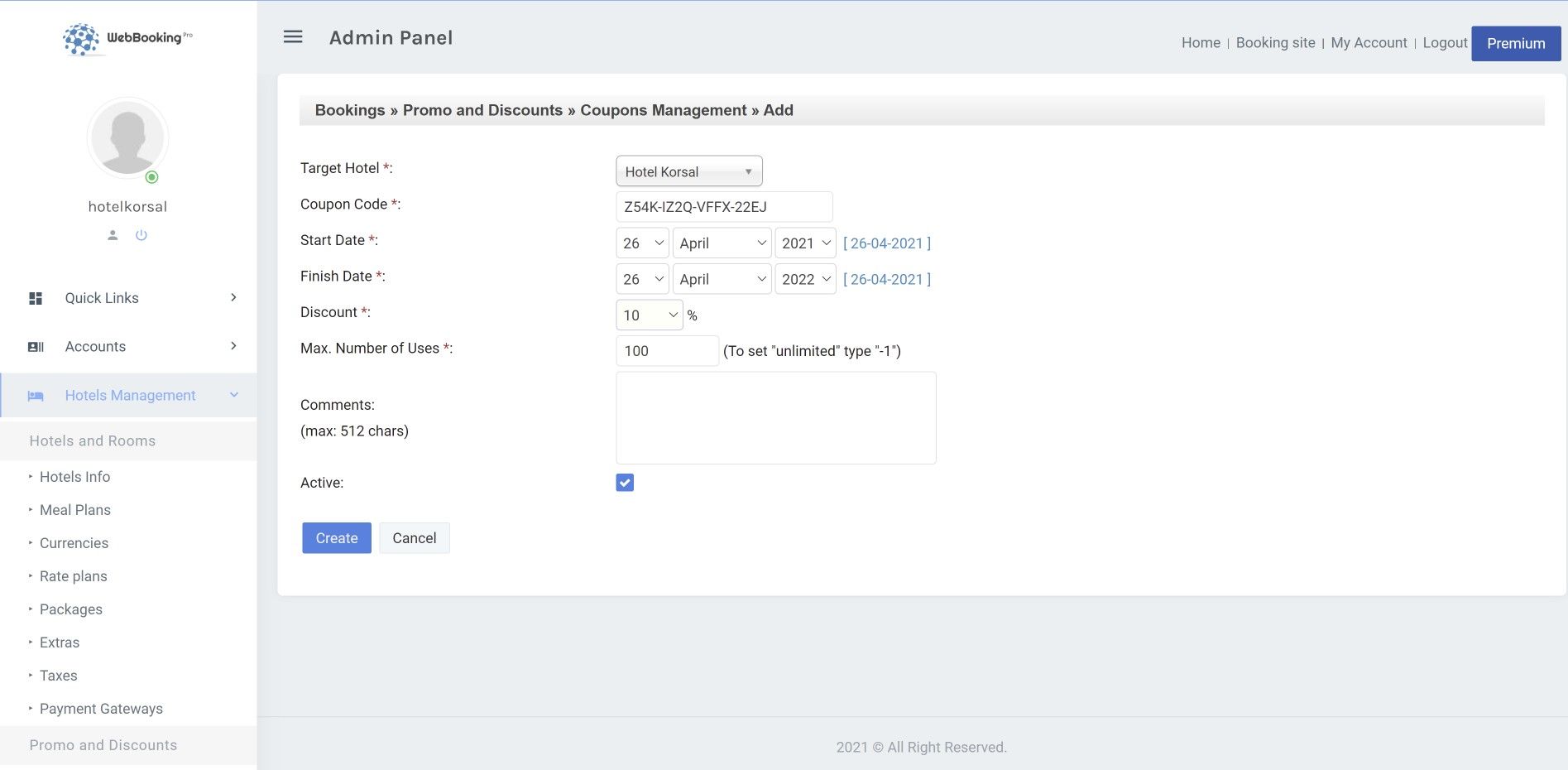The image size is (1568, 770).
Task: Click the power icon under the username
Action: 141,235
